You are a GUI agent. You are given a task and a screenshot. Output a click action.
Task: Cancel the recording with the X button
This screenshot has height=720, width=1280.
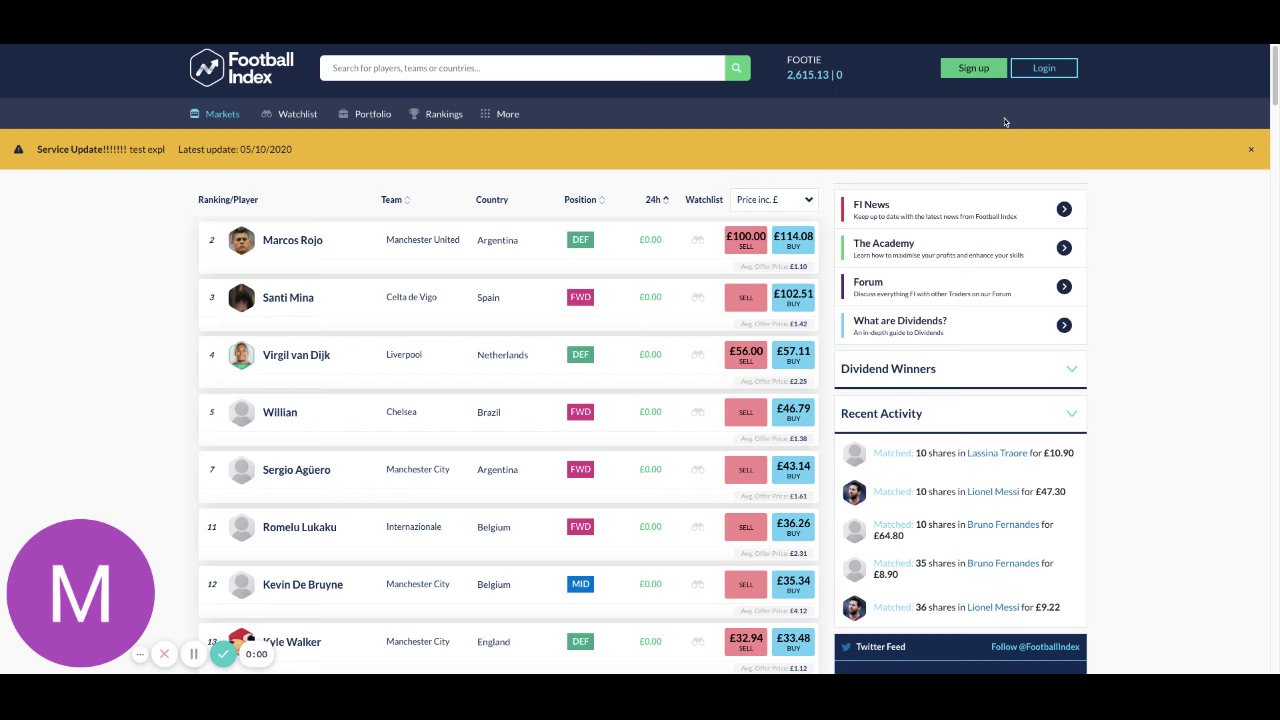pos(164,654)
